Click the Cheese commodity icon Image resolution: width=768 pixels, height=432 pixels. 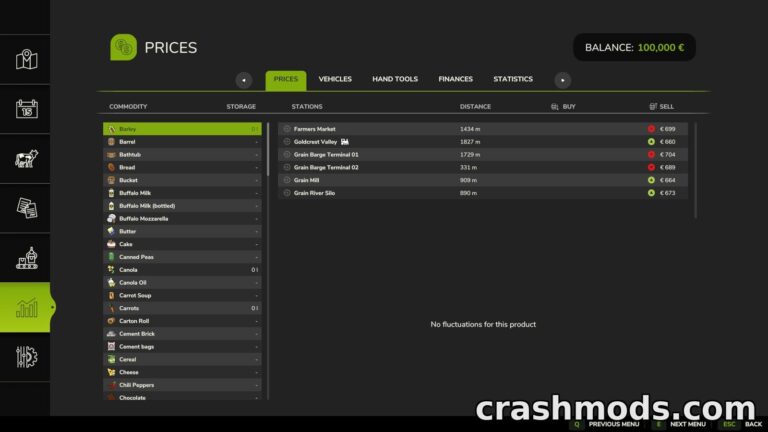point(111,372)
